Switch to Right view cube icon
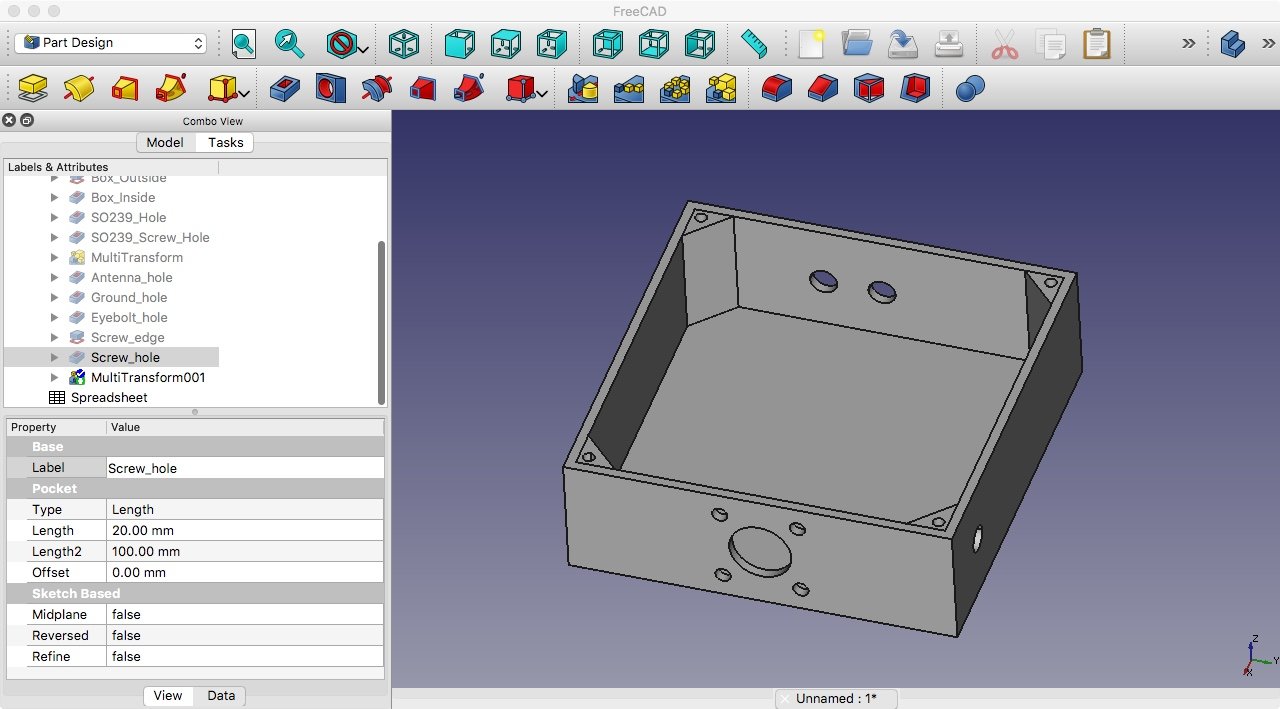The image size is (1280, 709). (552, 43)
